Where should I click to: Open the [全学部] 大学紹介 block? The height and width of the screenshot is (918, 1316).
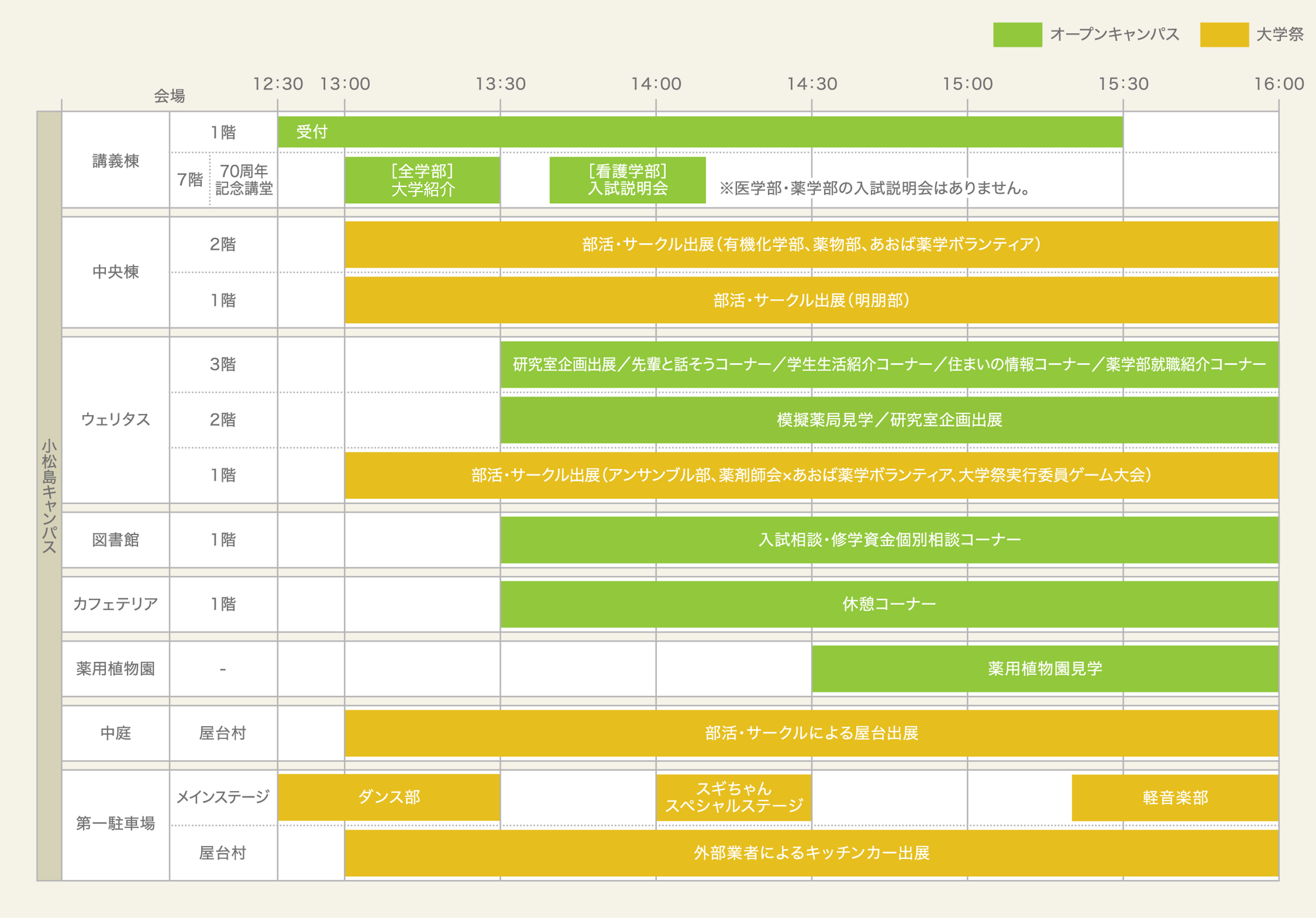422,180
